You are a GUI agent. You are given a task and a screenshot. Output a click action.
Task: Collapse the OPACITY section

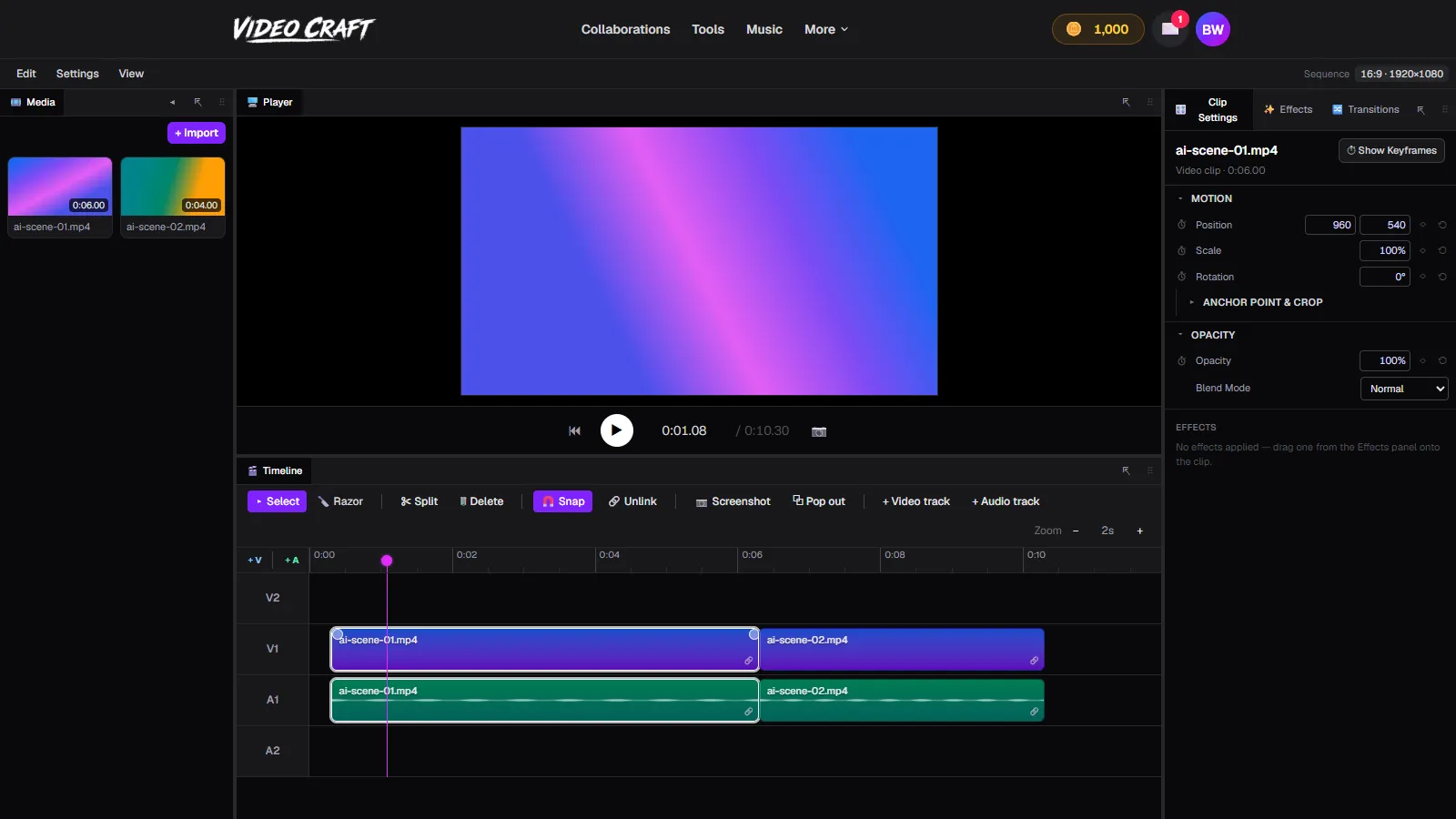[x=1206, y=335]
